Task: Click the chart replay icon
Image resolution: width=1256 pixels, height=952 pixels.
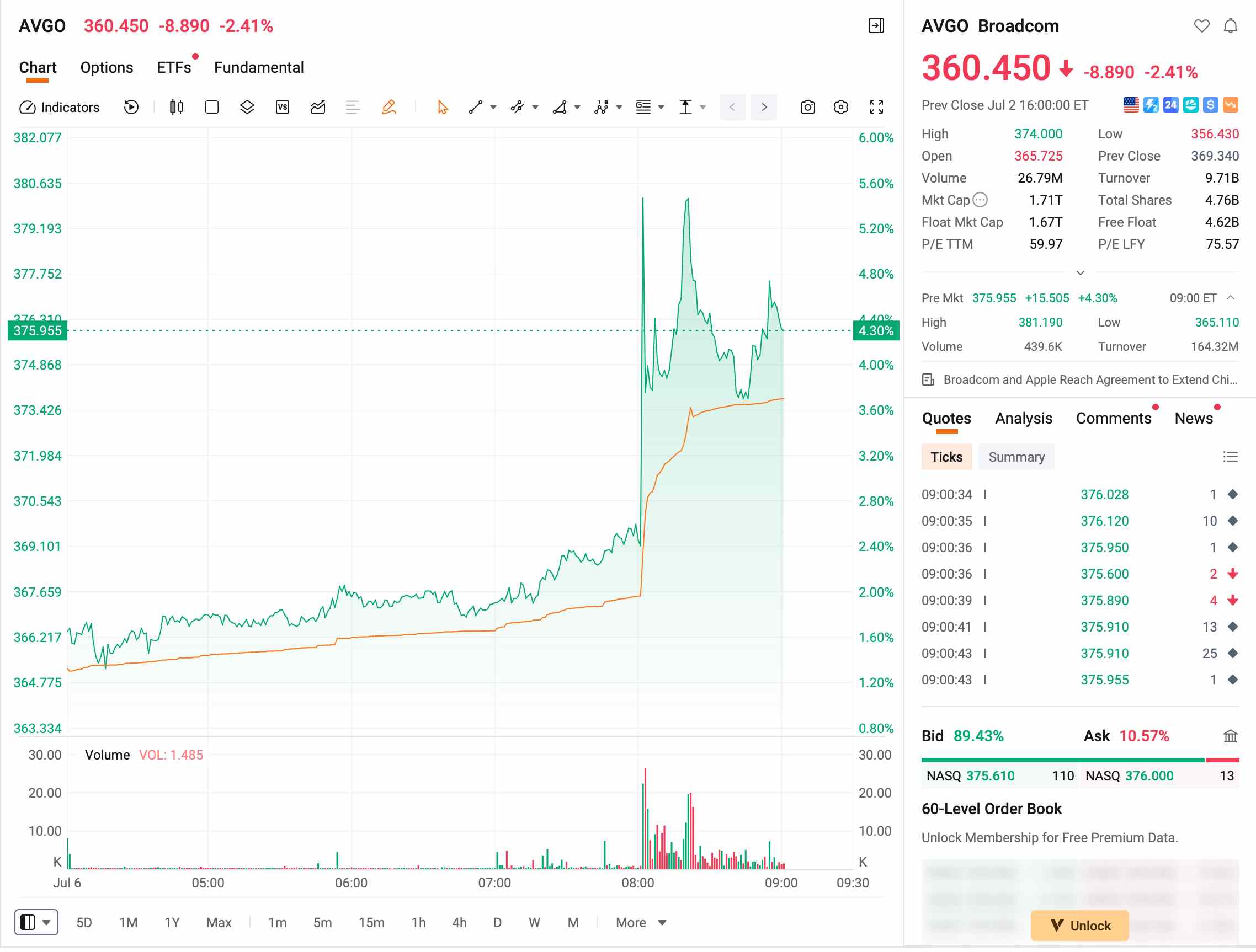Action: coord(131,108)
